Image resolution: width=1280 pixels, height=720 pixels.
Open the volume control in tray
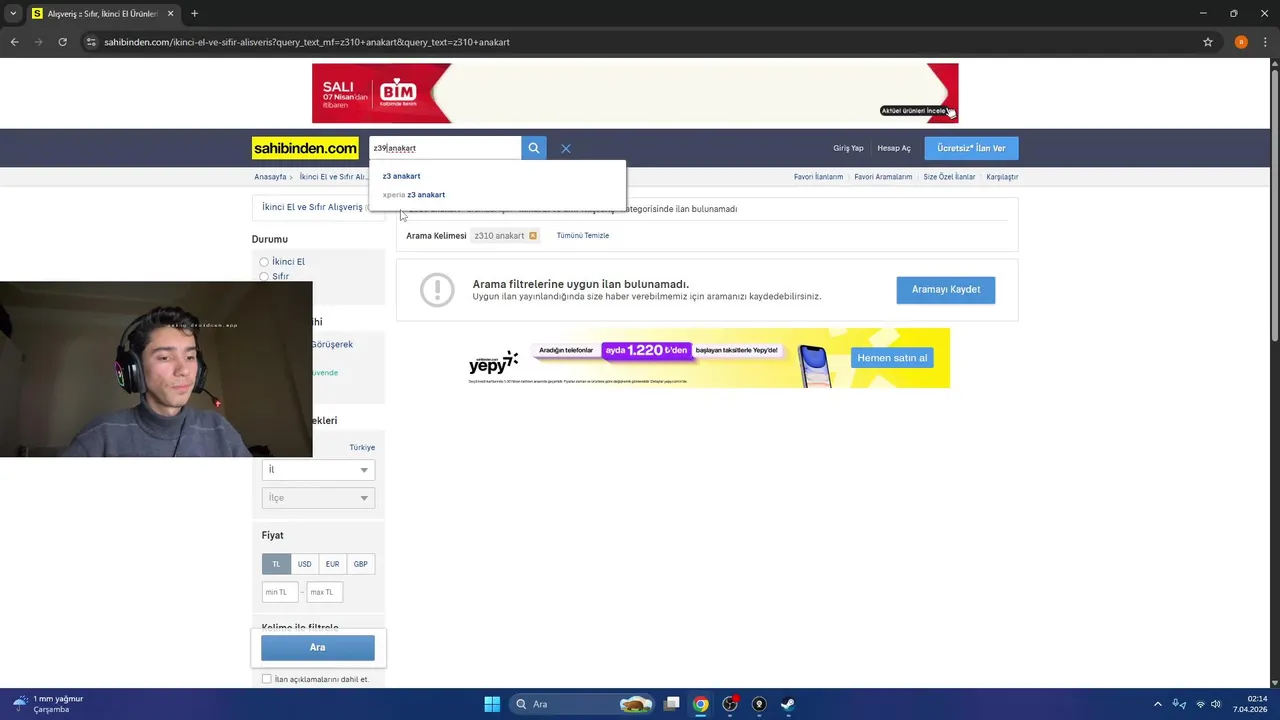click(1217, 704)
